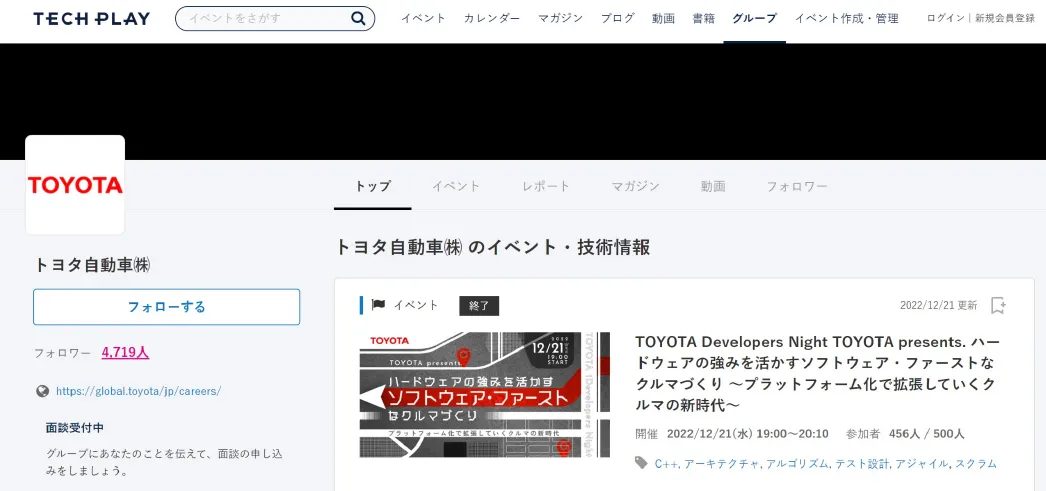
Task: Click the テスト設計 tag link
Action: [862, 464]
